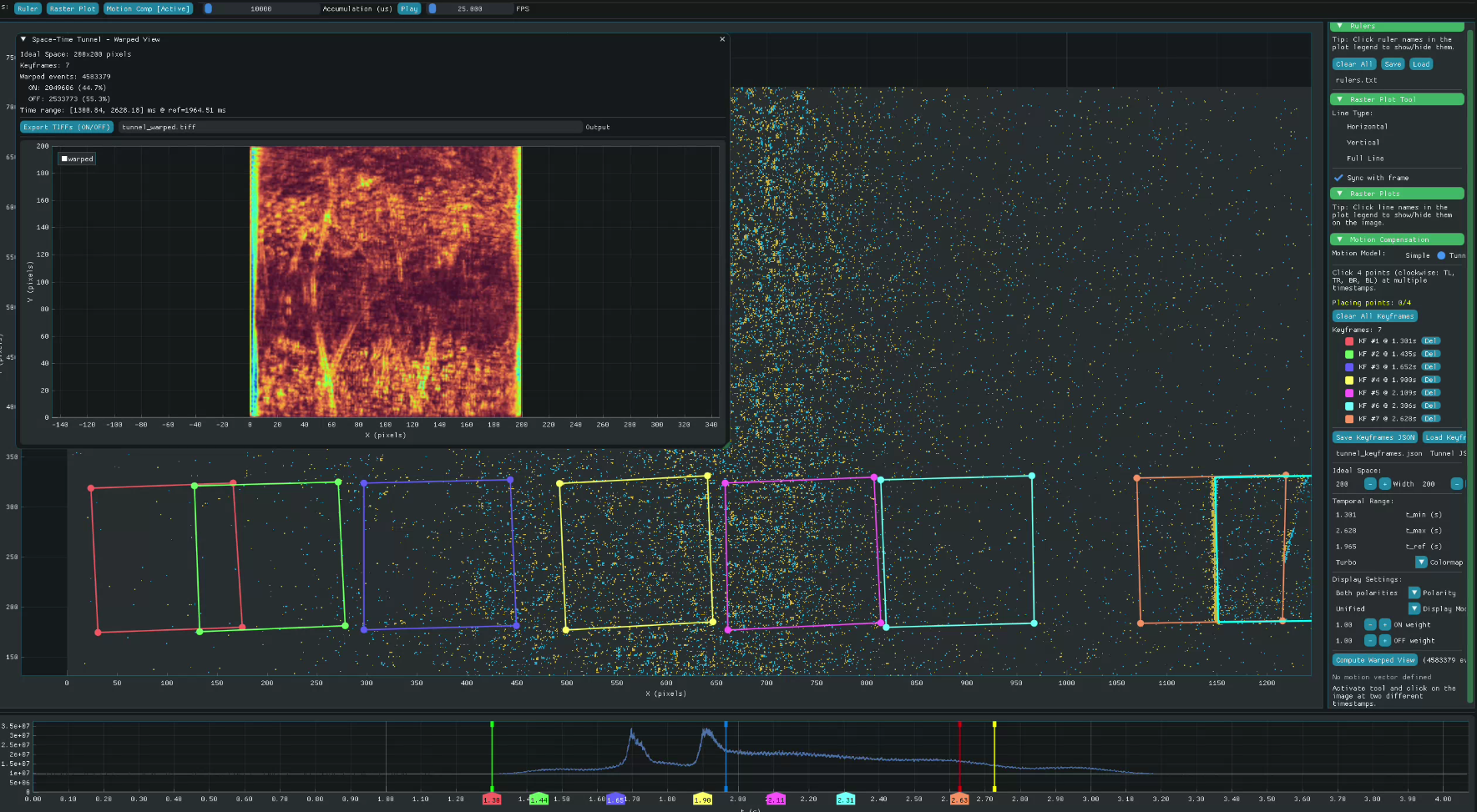This screenshot has height=812, width=1477.
Task: Delete keyframe KF #4 at 1.900s
Action: click(1430, 380)
